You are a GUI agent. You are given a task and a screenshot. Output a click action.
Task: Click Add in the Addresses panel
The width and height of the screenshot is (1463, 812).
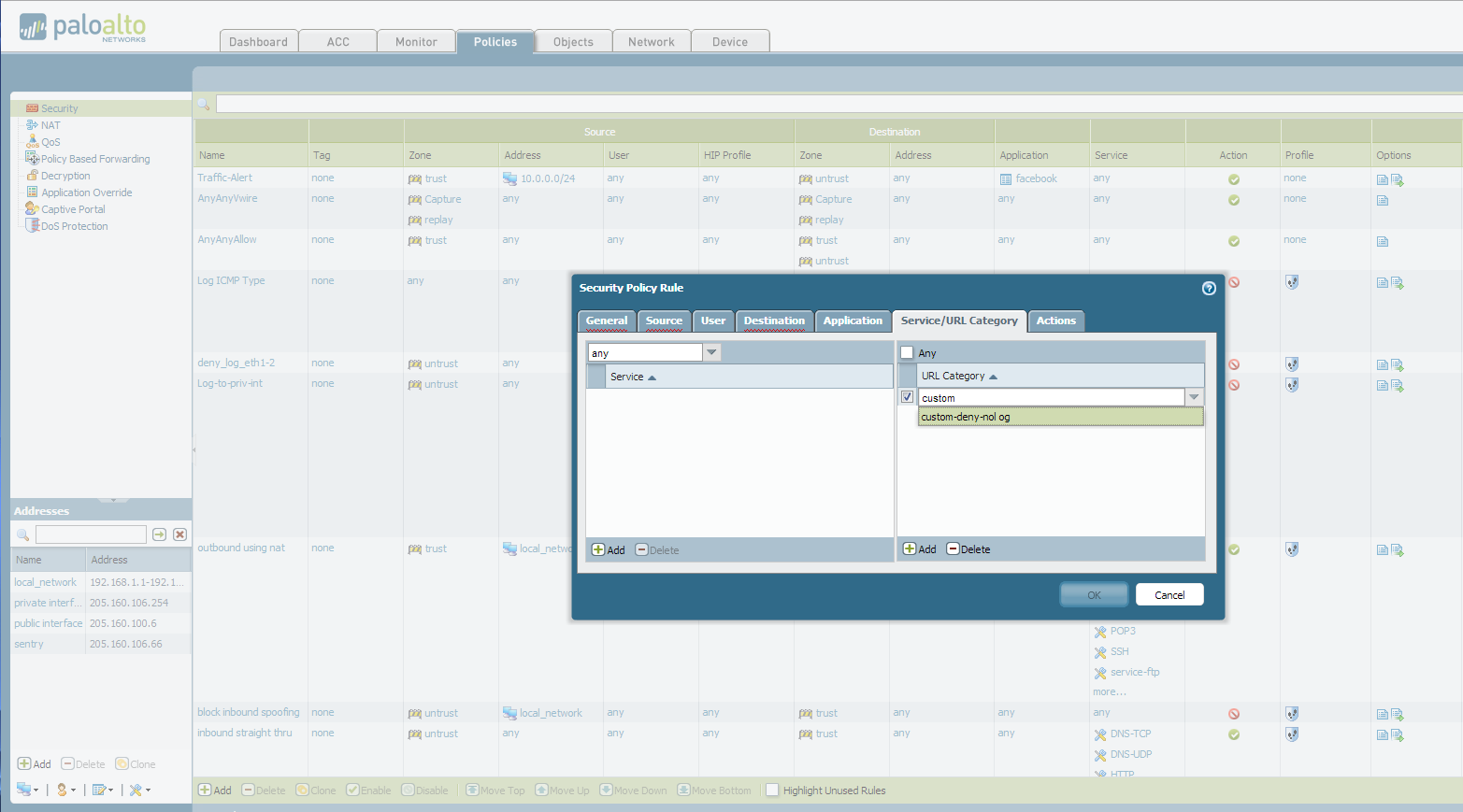pos(35,763)
